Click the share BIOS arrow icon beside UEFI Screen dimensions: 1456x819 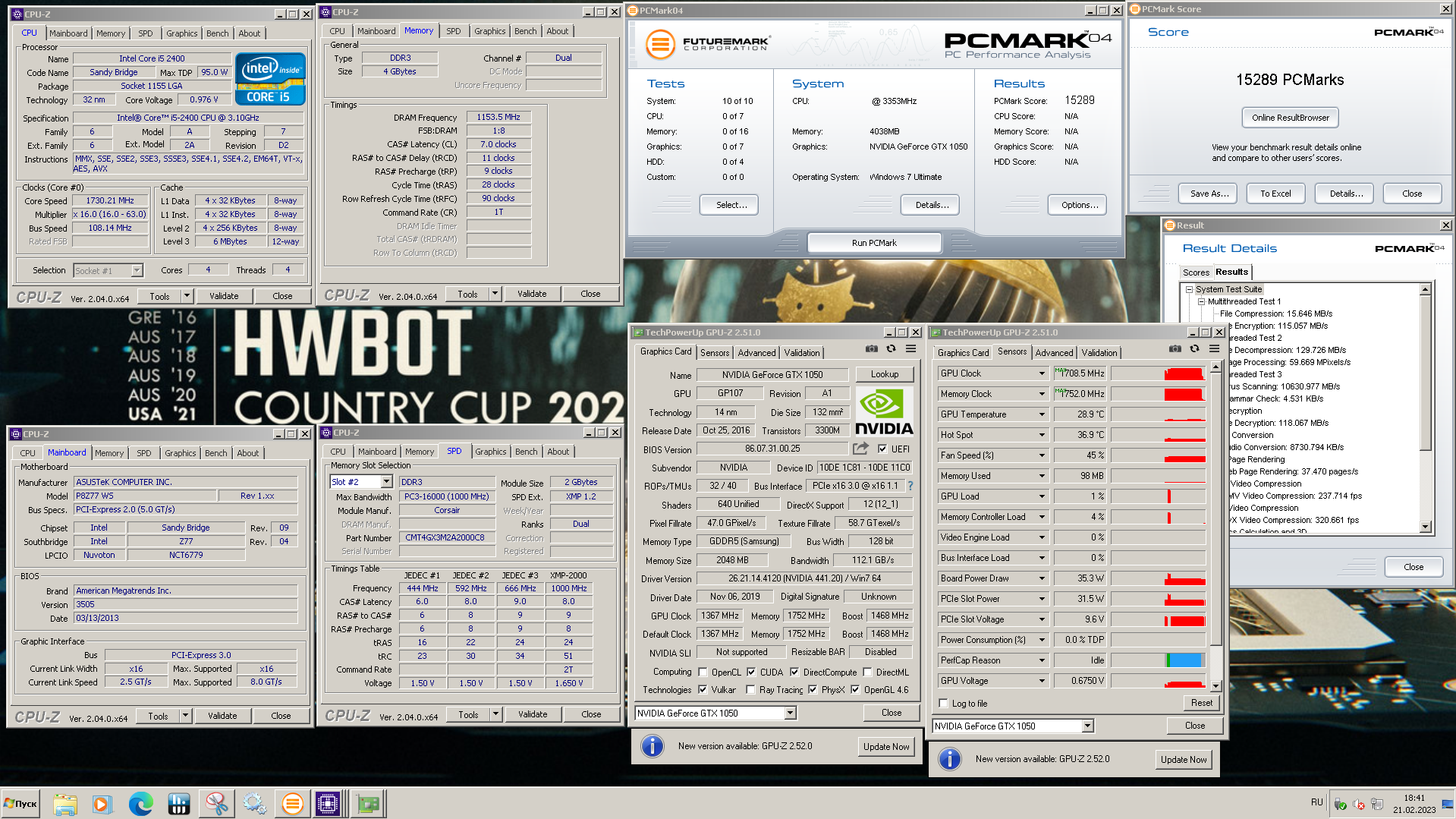860,449
